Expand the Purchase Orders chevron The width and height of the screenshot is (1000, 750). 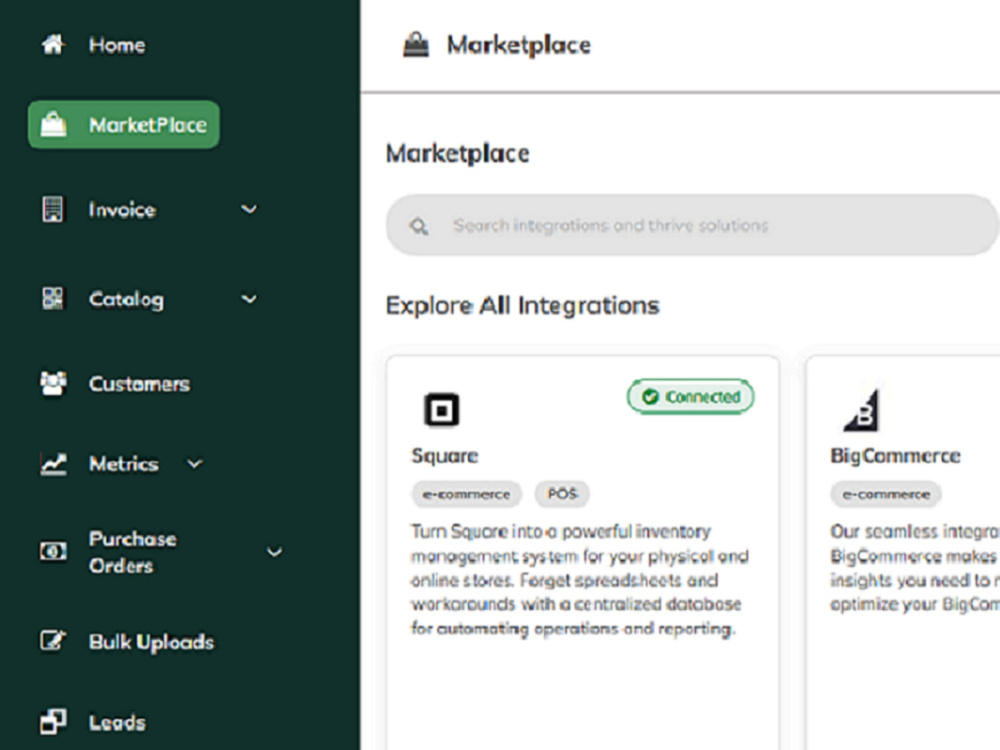coord(274,552)
